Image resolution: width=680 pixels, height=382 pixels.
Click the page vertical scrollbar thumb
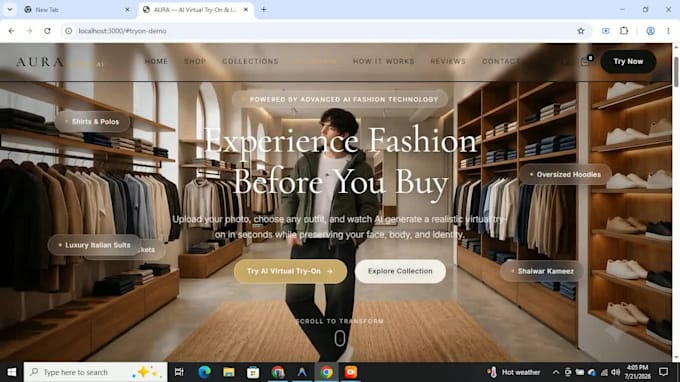(x=676, y=71)
